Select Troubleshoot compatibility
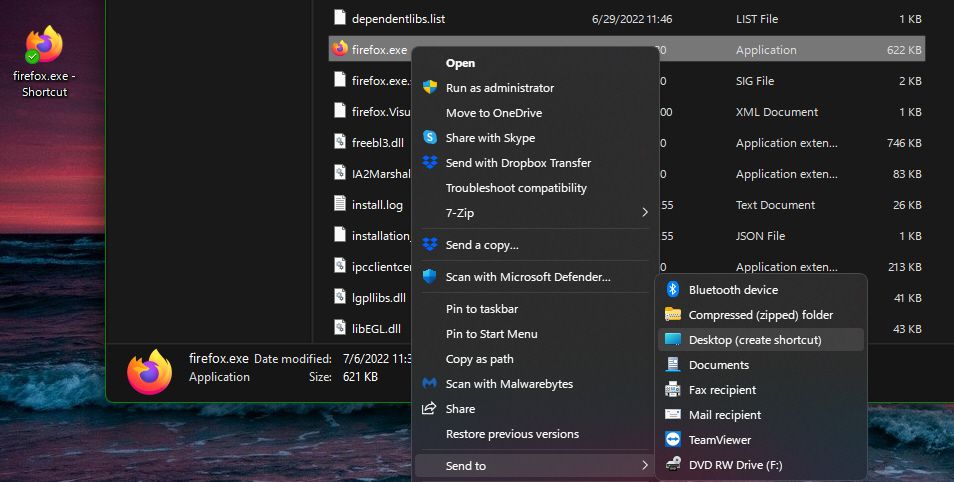The height and width of the screenshot is (482, 954). [516, 188]
